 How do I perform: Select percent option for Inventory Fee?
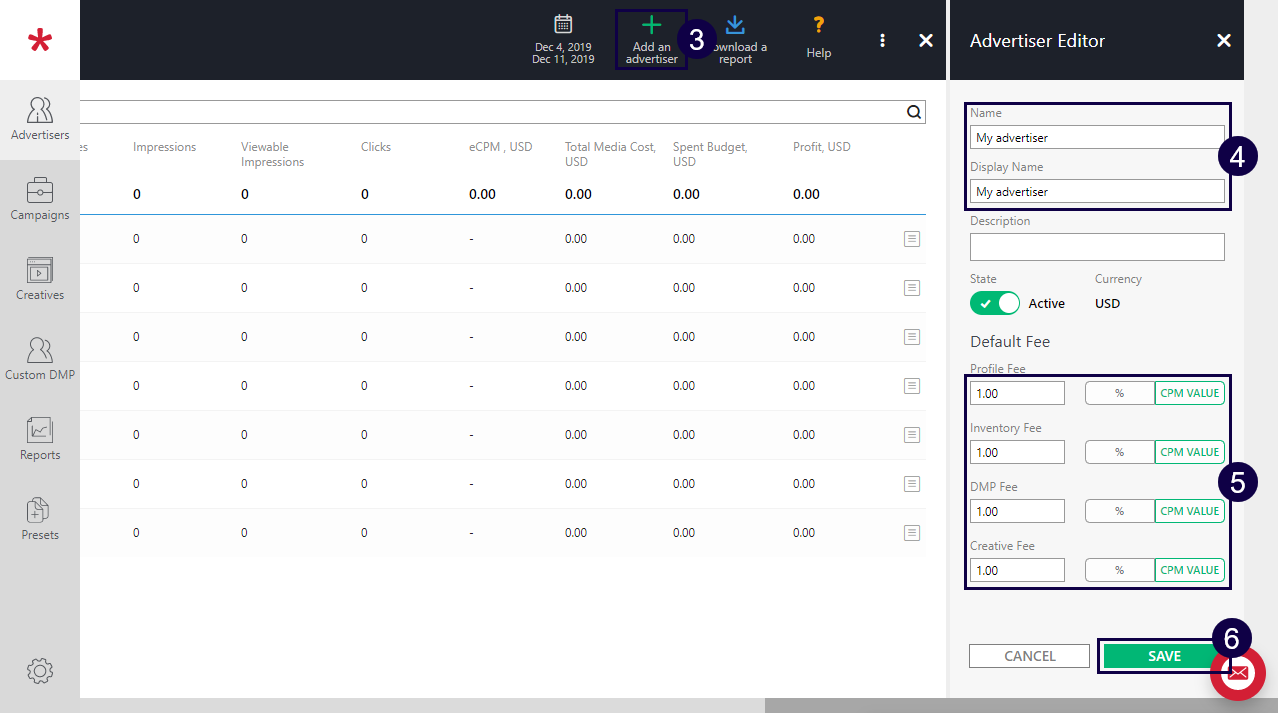(x=1119, y=452)
